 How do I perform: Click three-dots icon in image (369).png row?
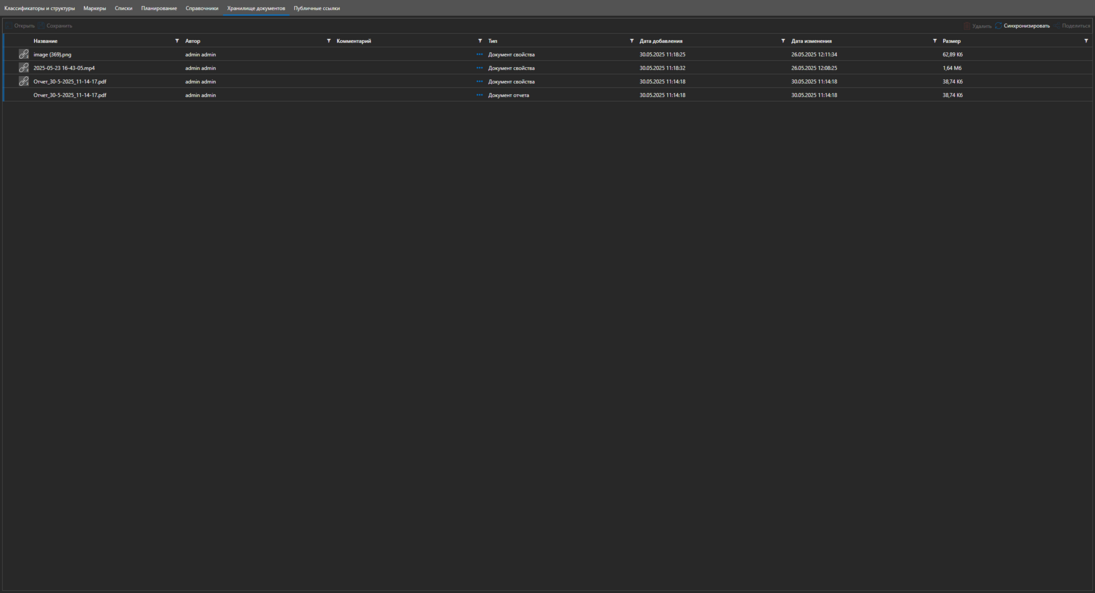479,54
